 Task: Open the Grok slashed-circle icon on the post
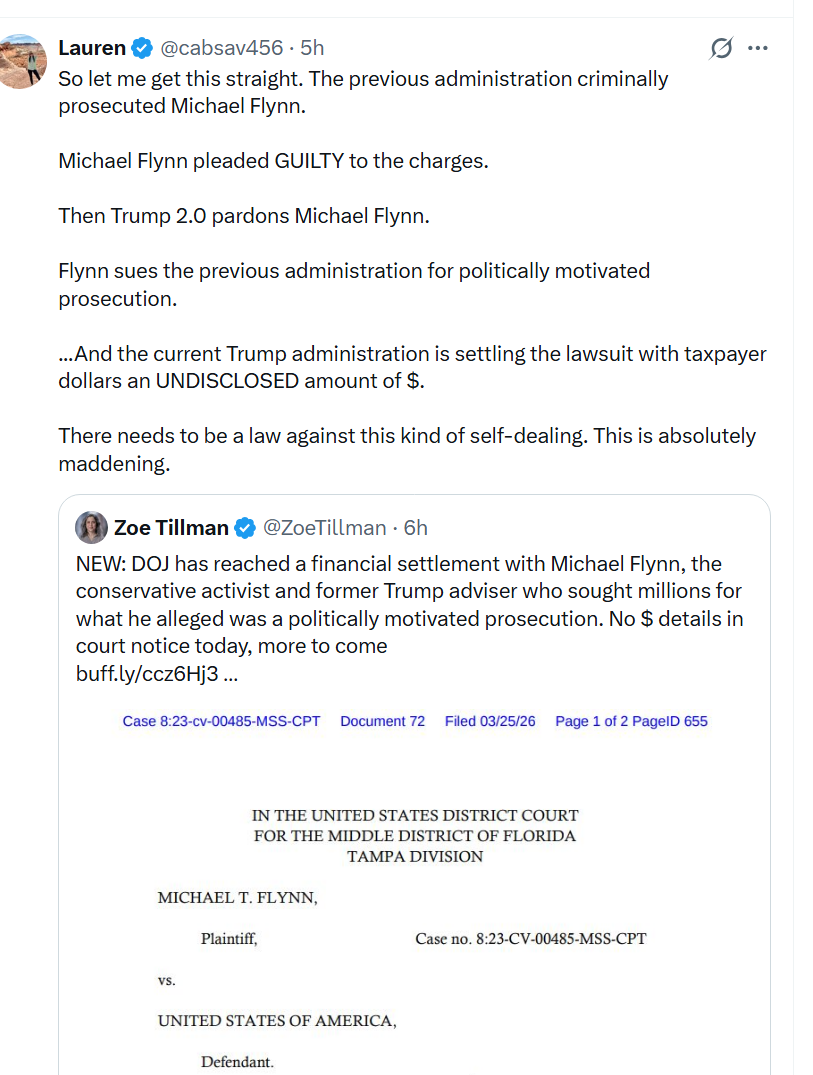721,48
